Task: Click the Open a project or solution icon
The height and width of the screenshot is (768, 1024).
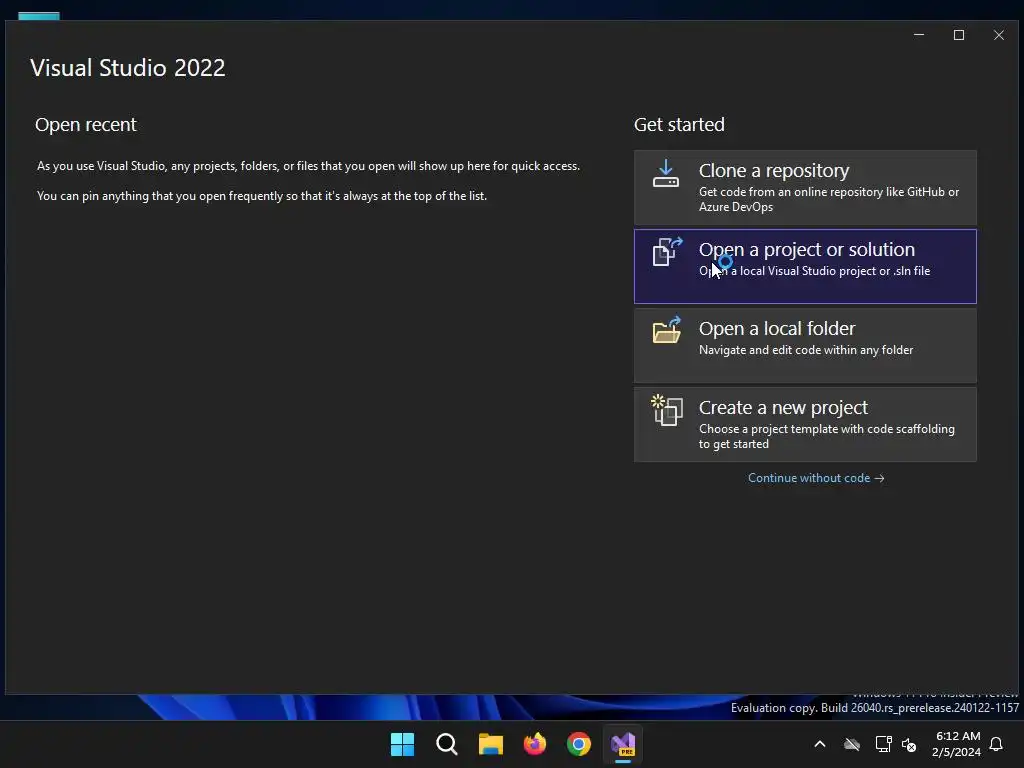Action: [x=667, y=251]
